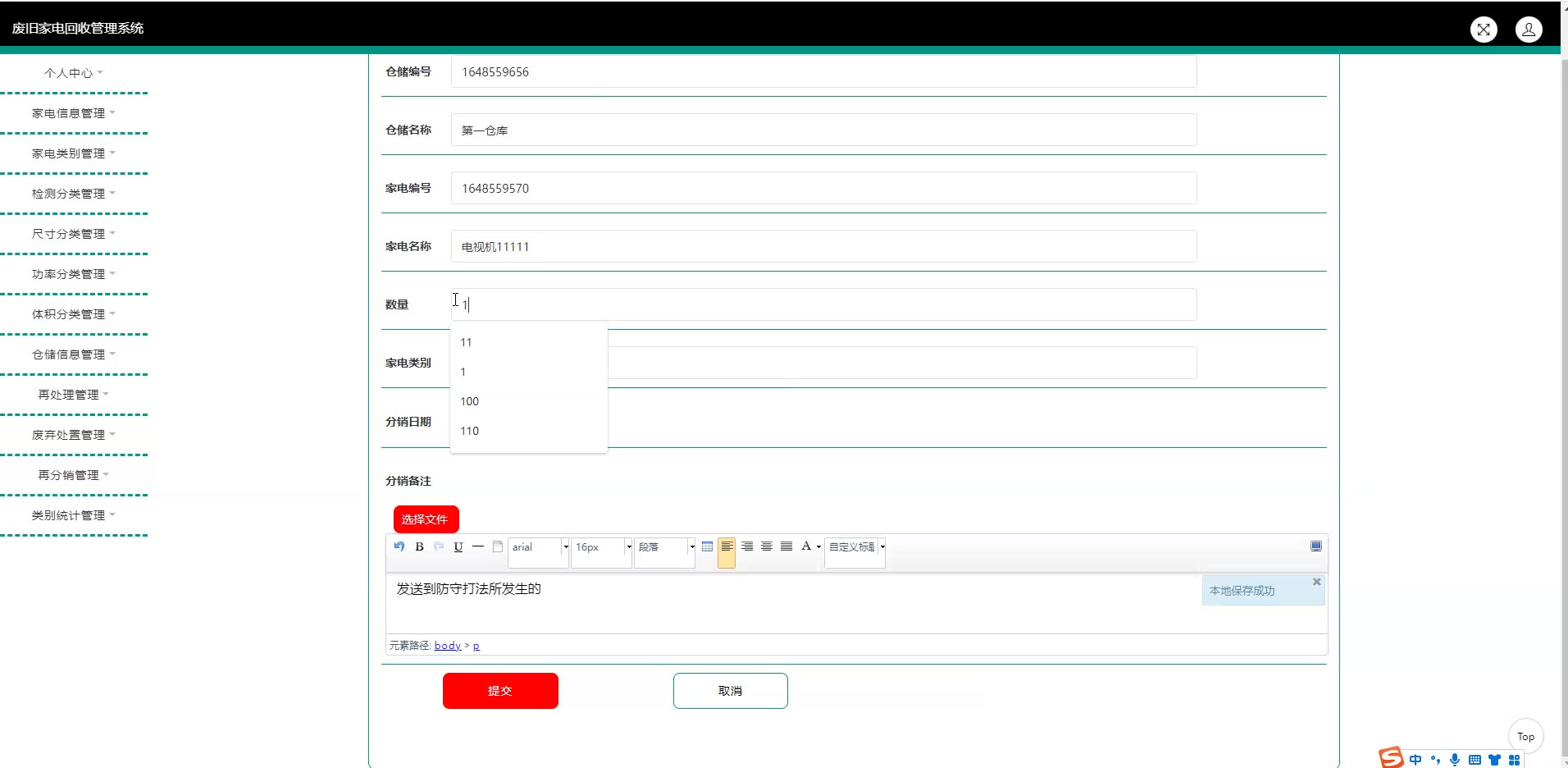Screen dimensions: 1568x768
Task: Click the 取消 cancel button
Action: 731,691
